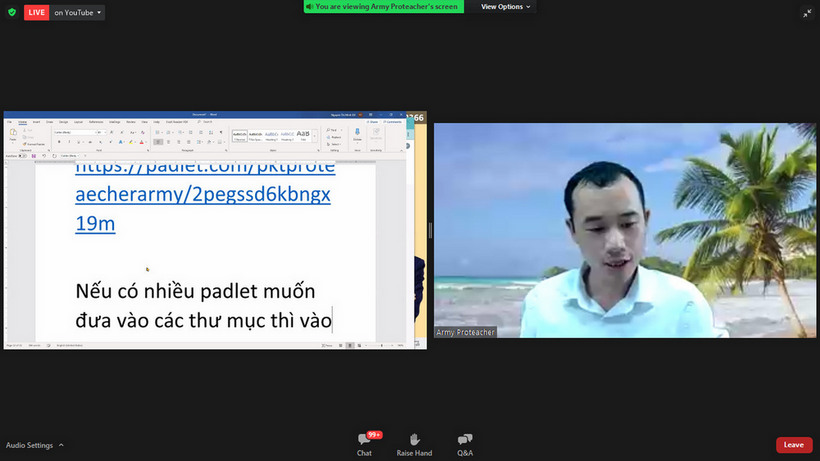Click the Redo arrow in Word

[x=54, y=156]
